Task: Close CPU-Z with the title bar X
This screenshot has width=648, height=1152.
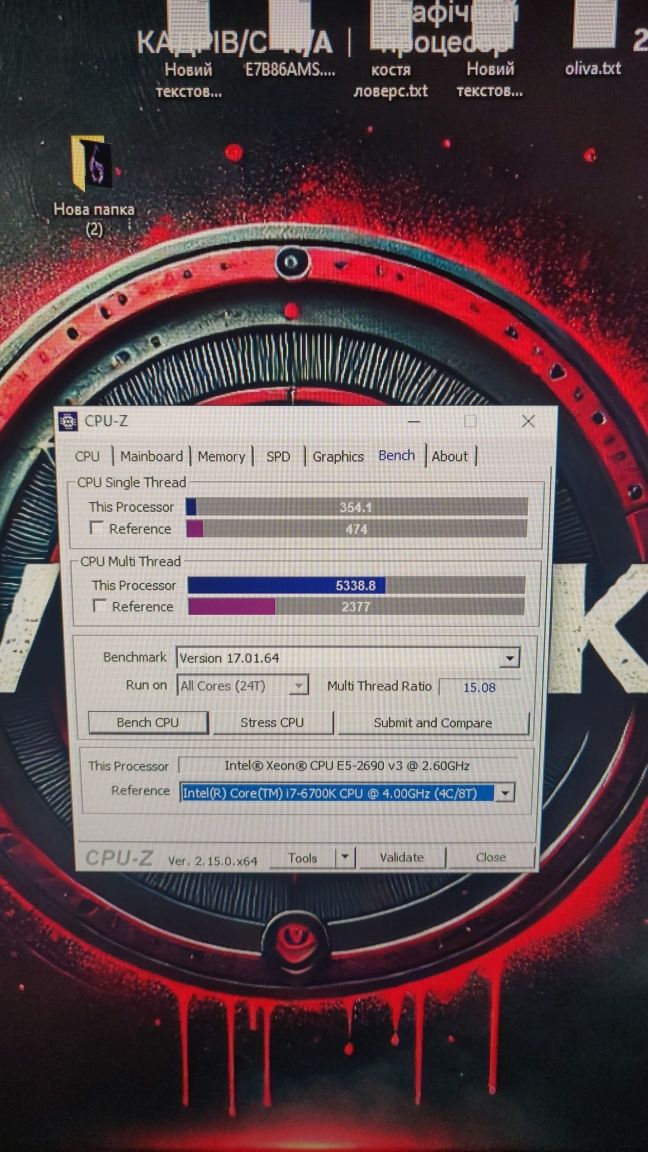Action: (x=528, y=421)
